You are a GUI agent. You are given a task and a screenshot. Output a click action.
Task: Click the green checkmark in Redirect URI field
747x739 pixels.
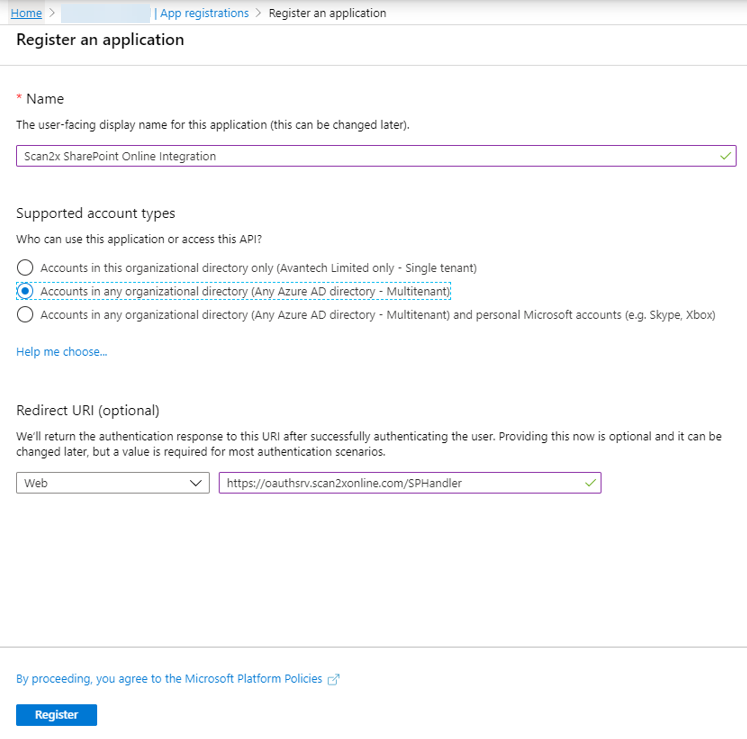(591, 483)
